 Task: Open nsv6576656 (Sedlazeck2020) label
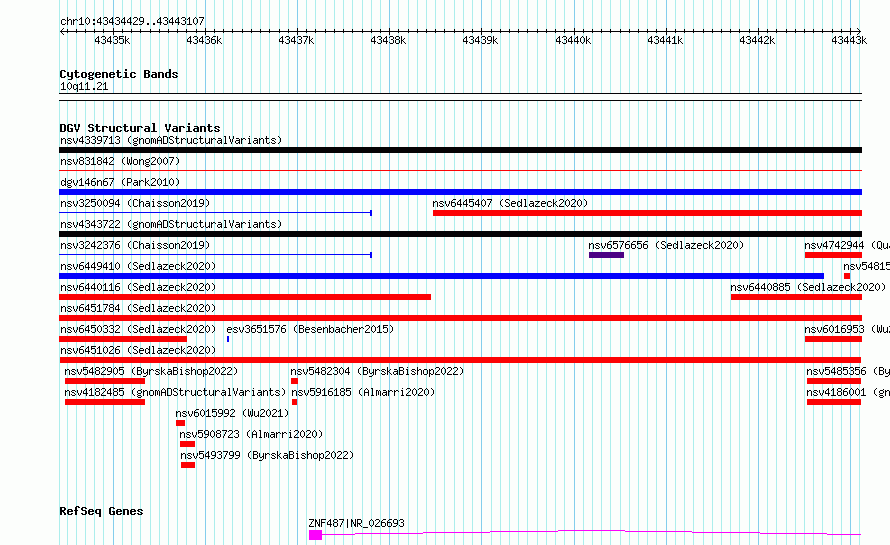666,245
